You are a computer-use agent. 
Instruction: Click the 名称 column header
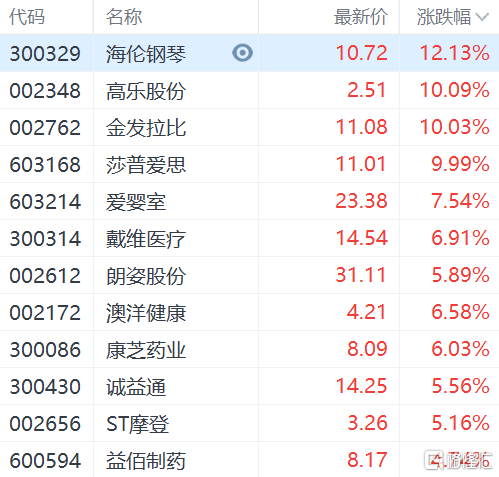point(124,17)
